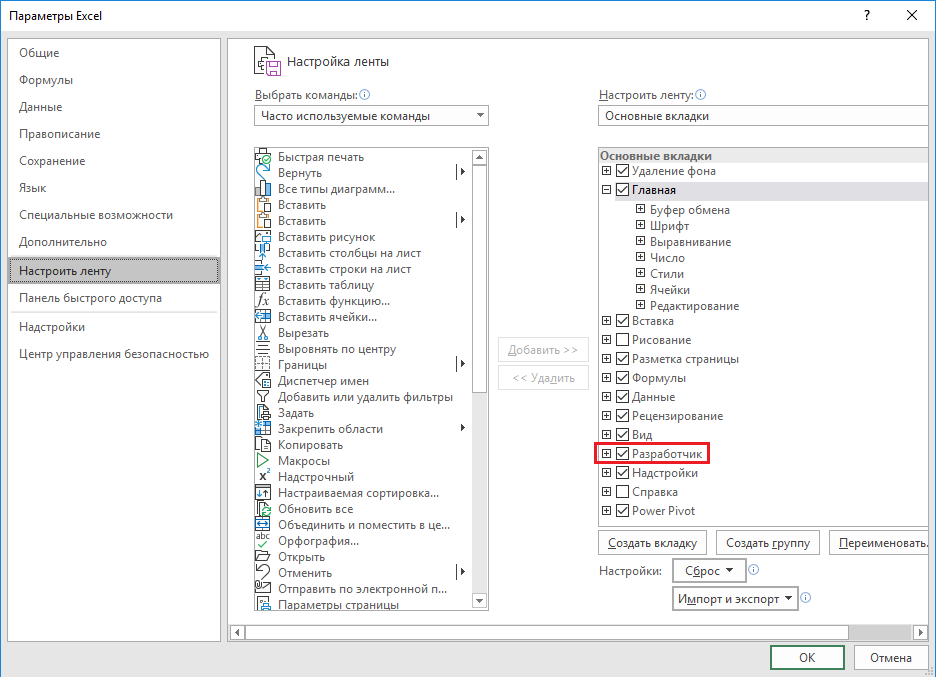Expand the Данные tab node

click(x=606, y=396)
